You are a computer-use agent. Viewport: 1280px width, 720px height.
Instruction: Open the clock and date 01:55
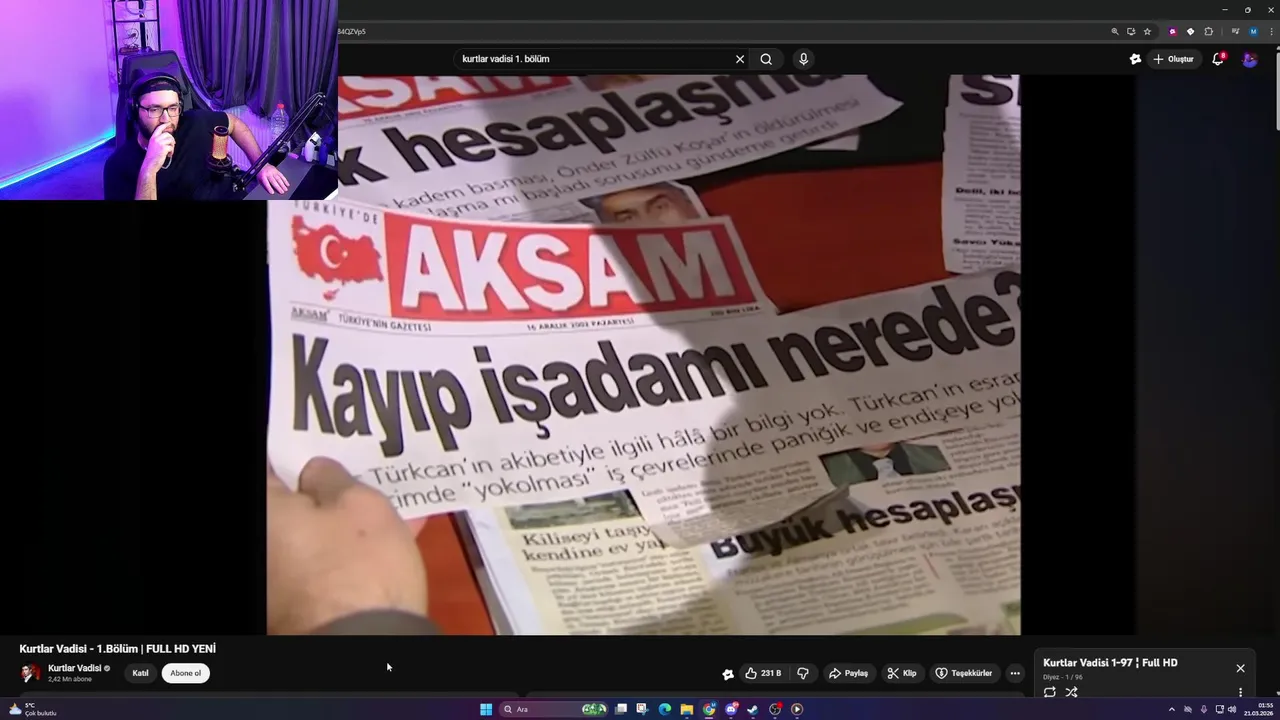(x=1258, y=709)
